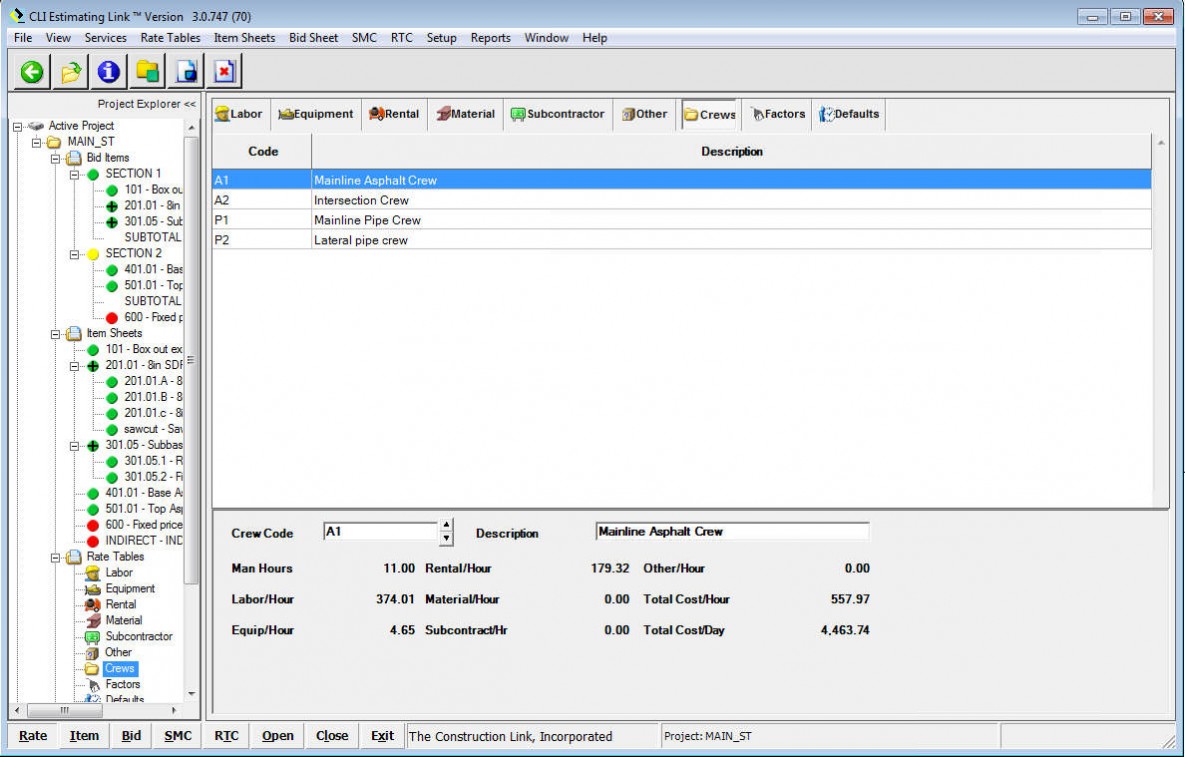Viewport: 1185px width, 757px height.
Task: Collapse the Bid Items tree node
Action: tap(55, 158)
